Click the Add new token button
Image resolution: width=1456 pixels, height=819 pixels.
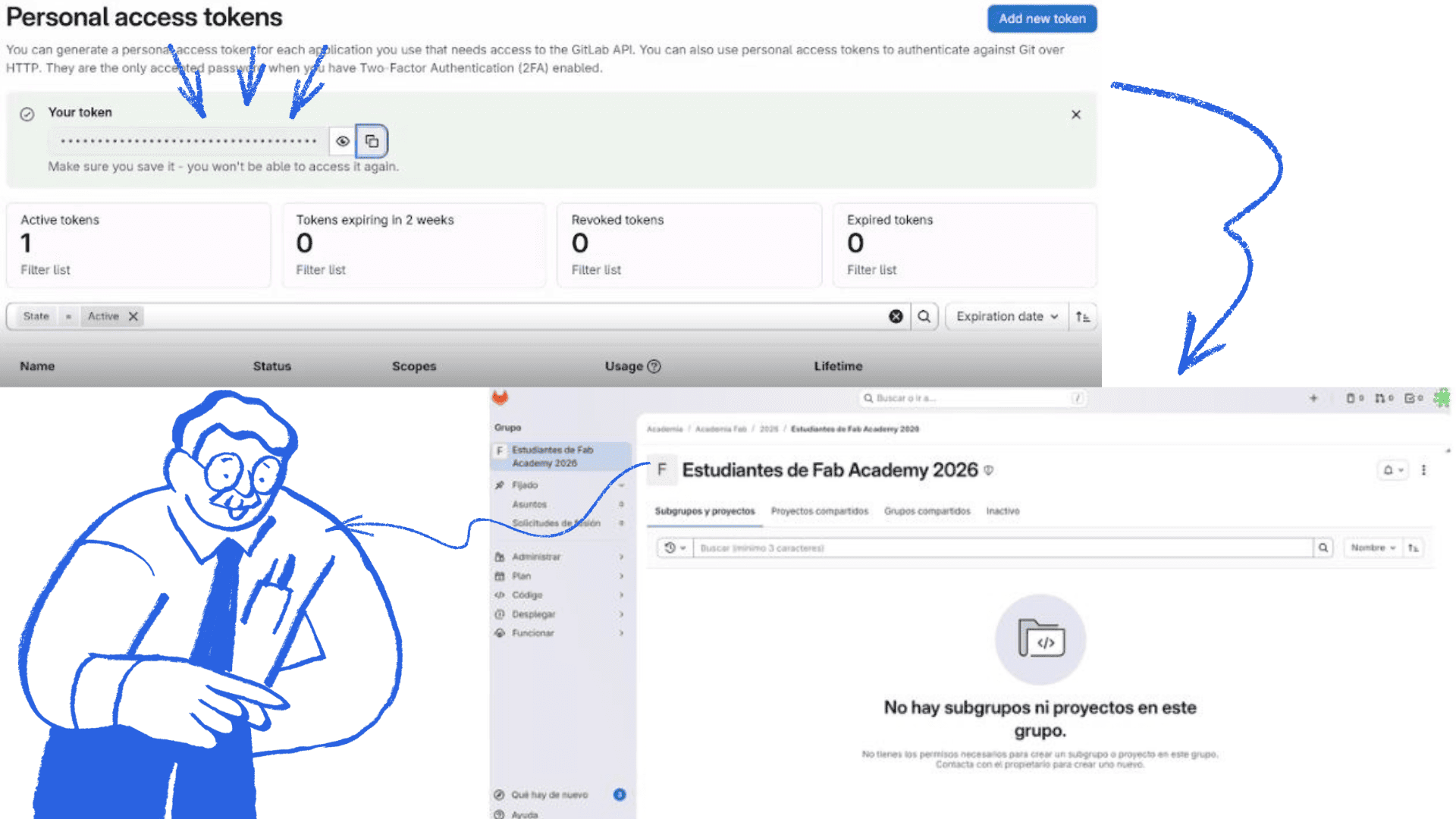[1041, 19]
